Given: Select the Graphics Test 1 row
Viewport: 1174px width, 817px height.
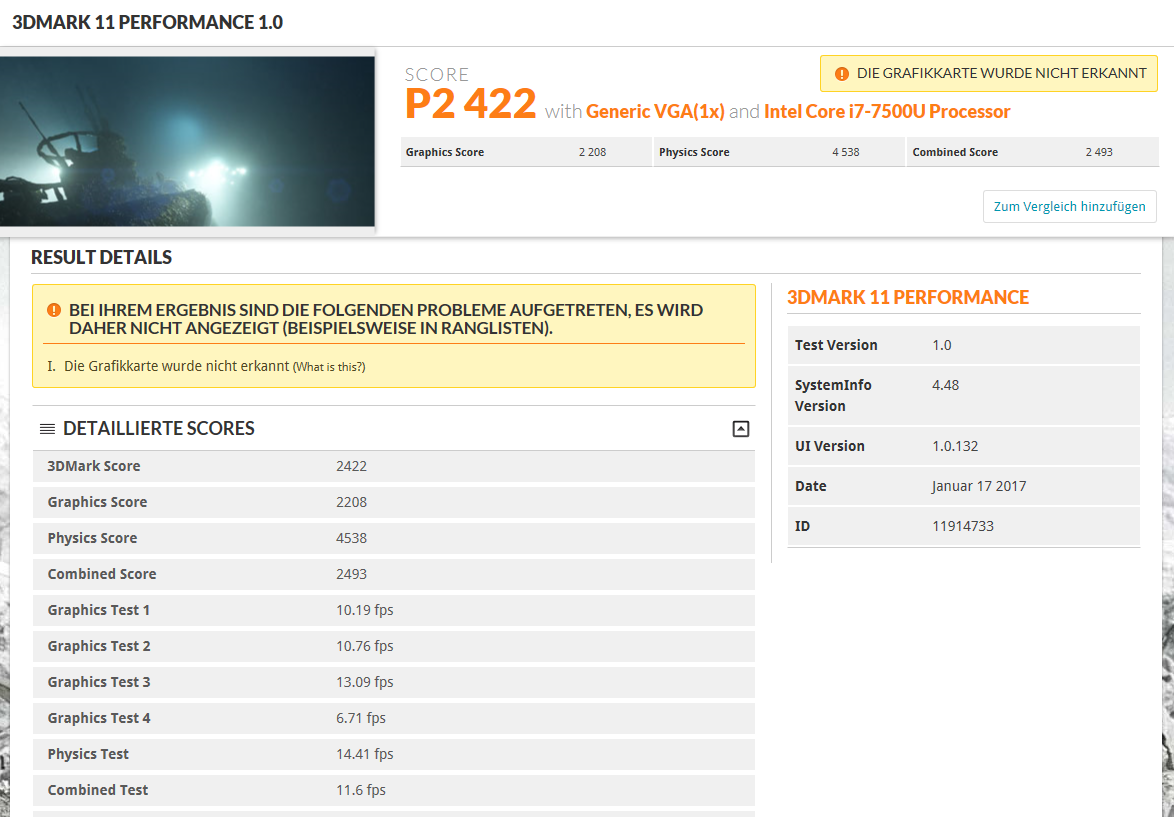Looking at the screenshot, I should pyautogui.click(x=393, y=610).
